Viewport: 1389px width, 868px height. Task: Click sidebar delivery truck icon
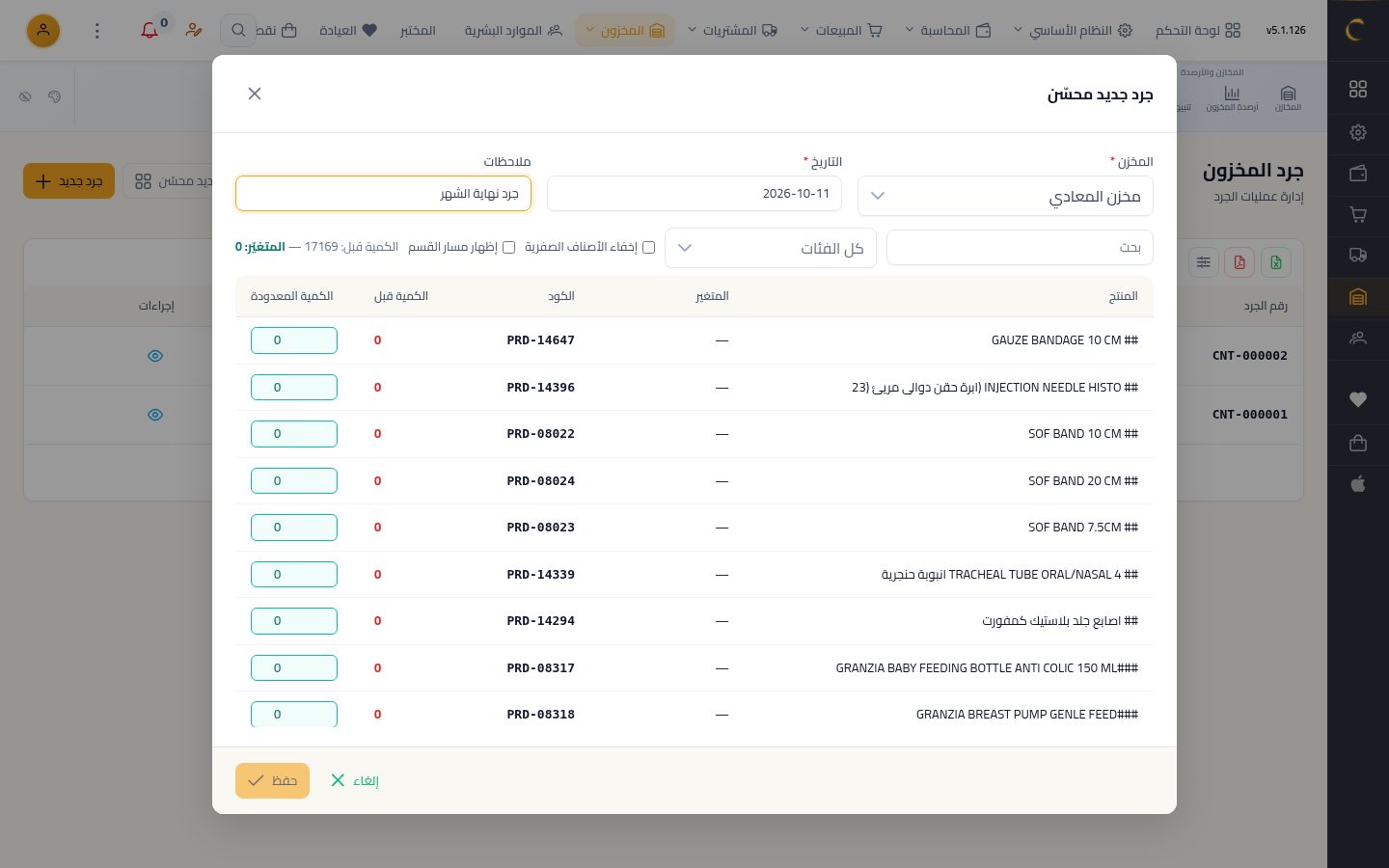1358,256
